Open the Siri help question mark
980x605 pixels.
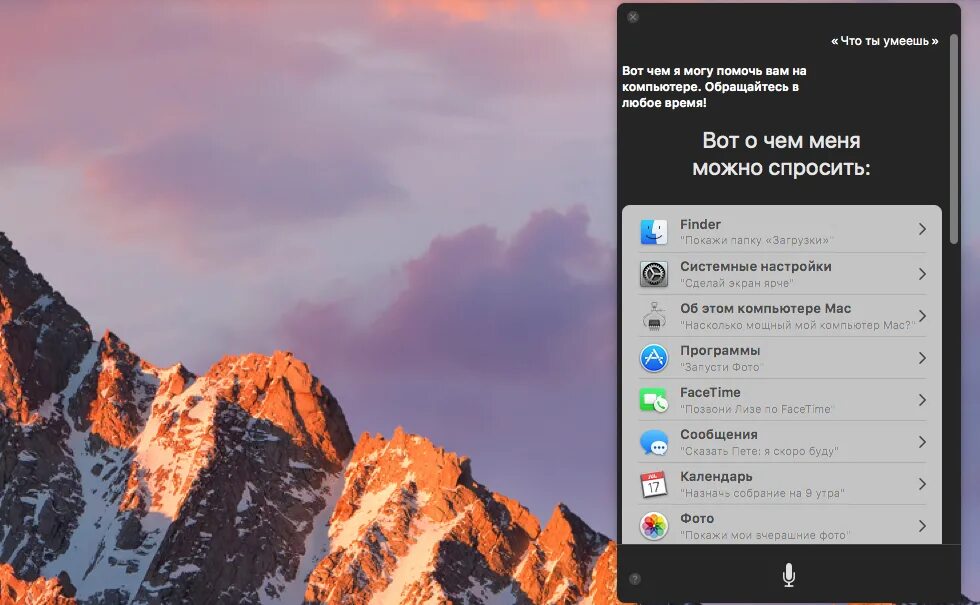(634, 579)
